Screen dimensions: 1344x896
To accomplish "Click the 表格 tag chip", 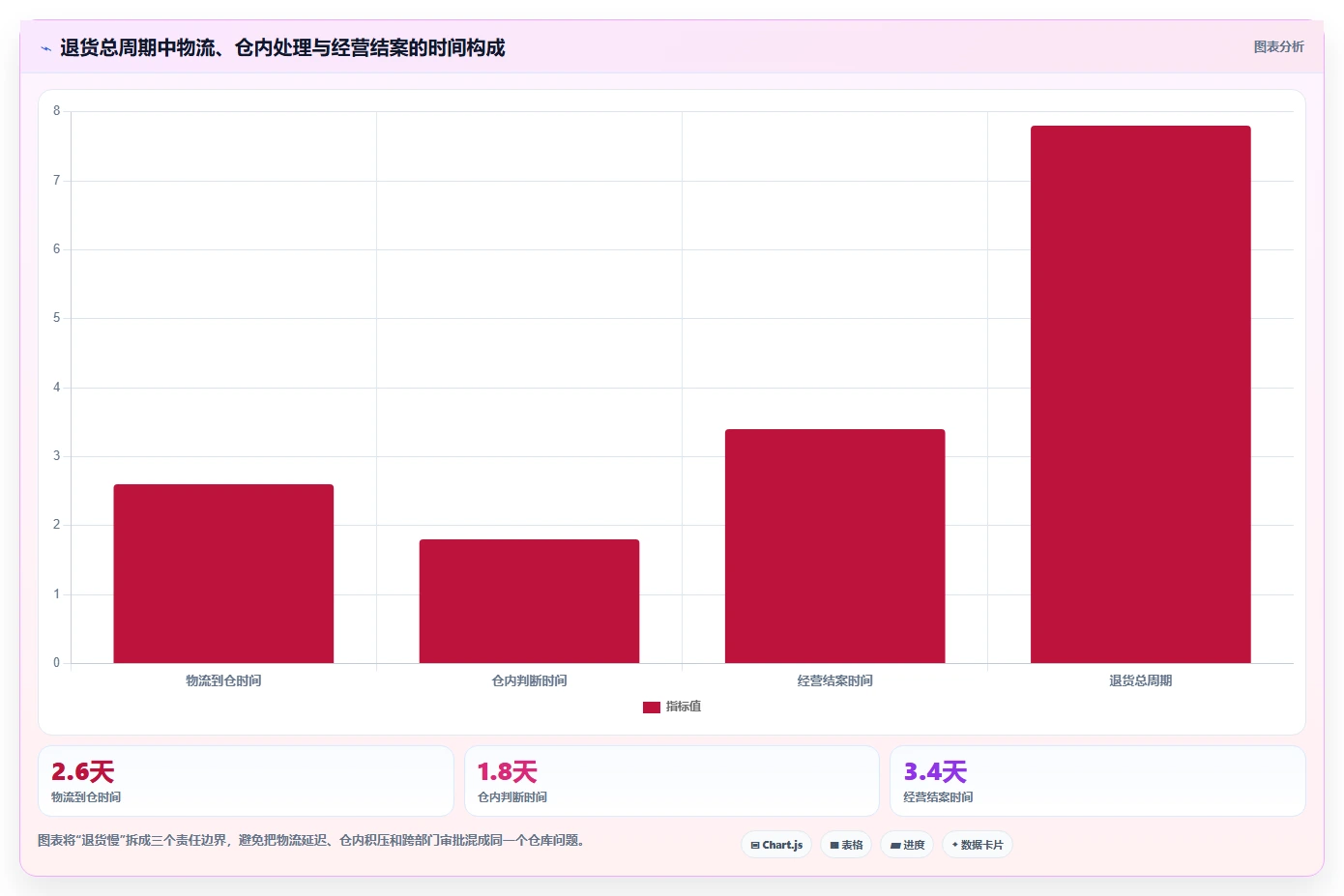I will (x=846, y=845).
